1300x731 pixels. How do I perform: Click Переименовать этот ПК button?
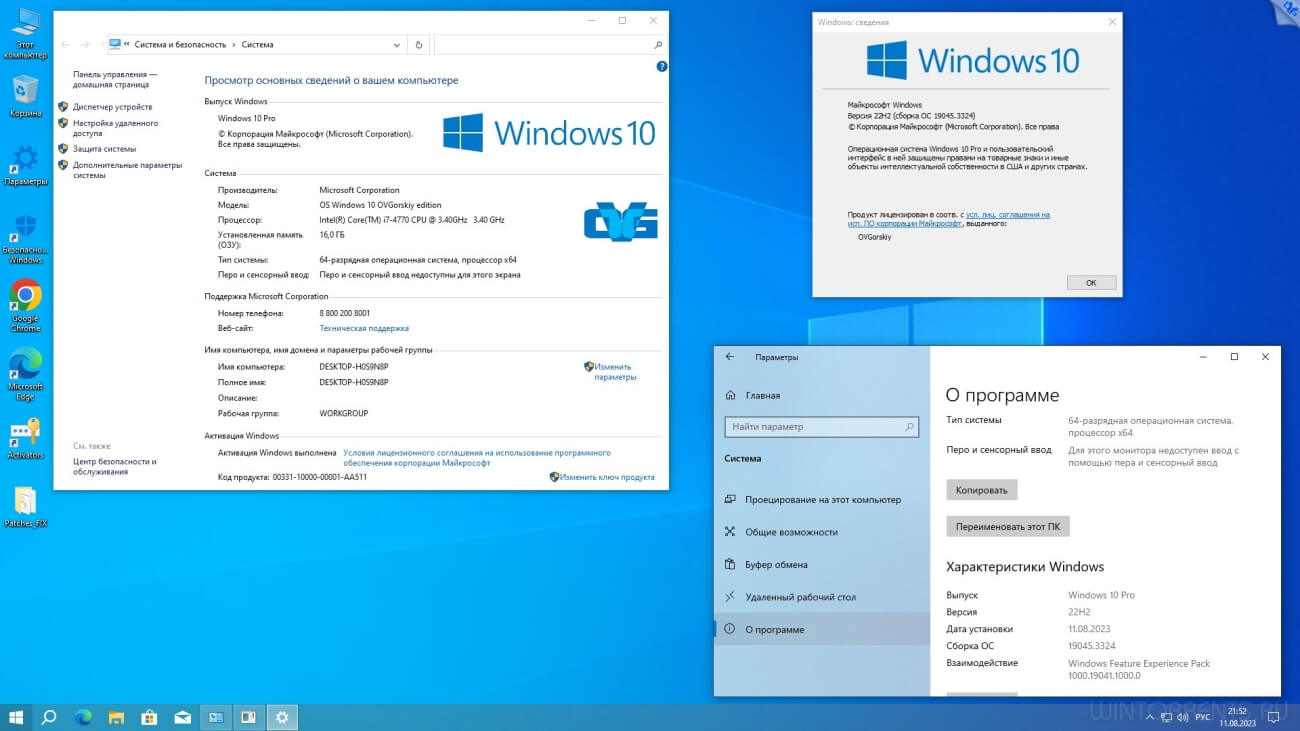tap(1008, 526)
